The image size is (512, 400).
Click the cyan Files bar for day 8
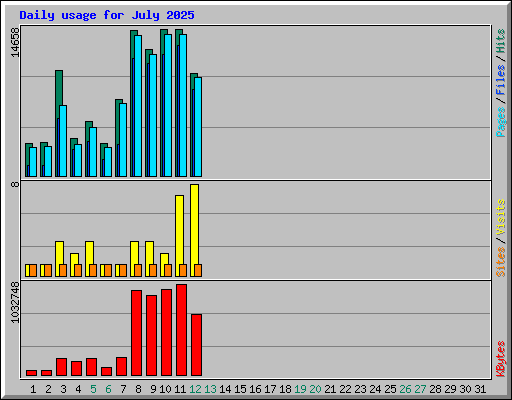point(138,106)
